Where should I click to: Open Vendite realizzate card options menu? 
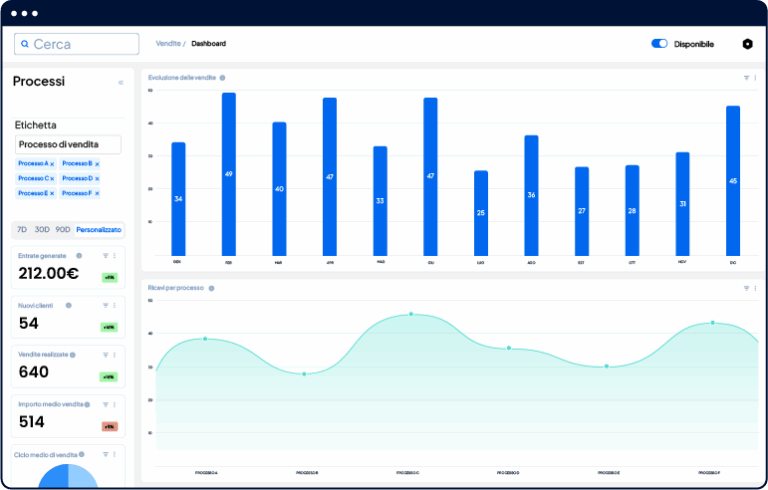pyautogui.click(x=115, y=355)
